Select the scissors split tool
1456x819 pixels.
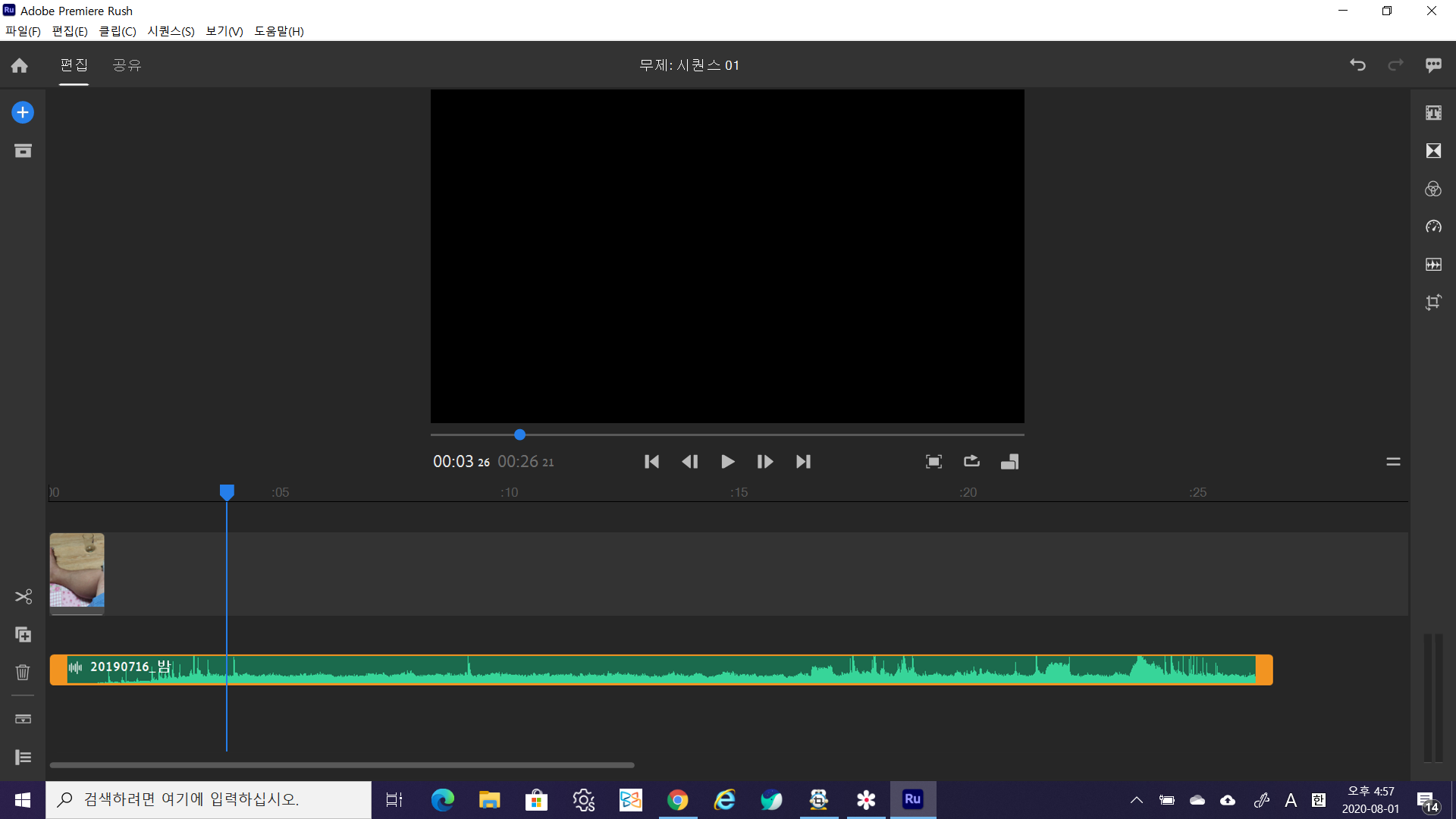pos(23,597)
